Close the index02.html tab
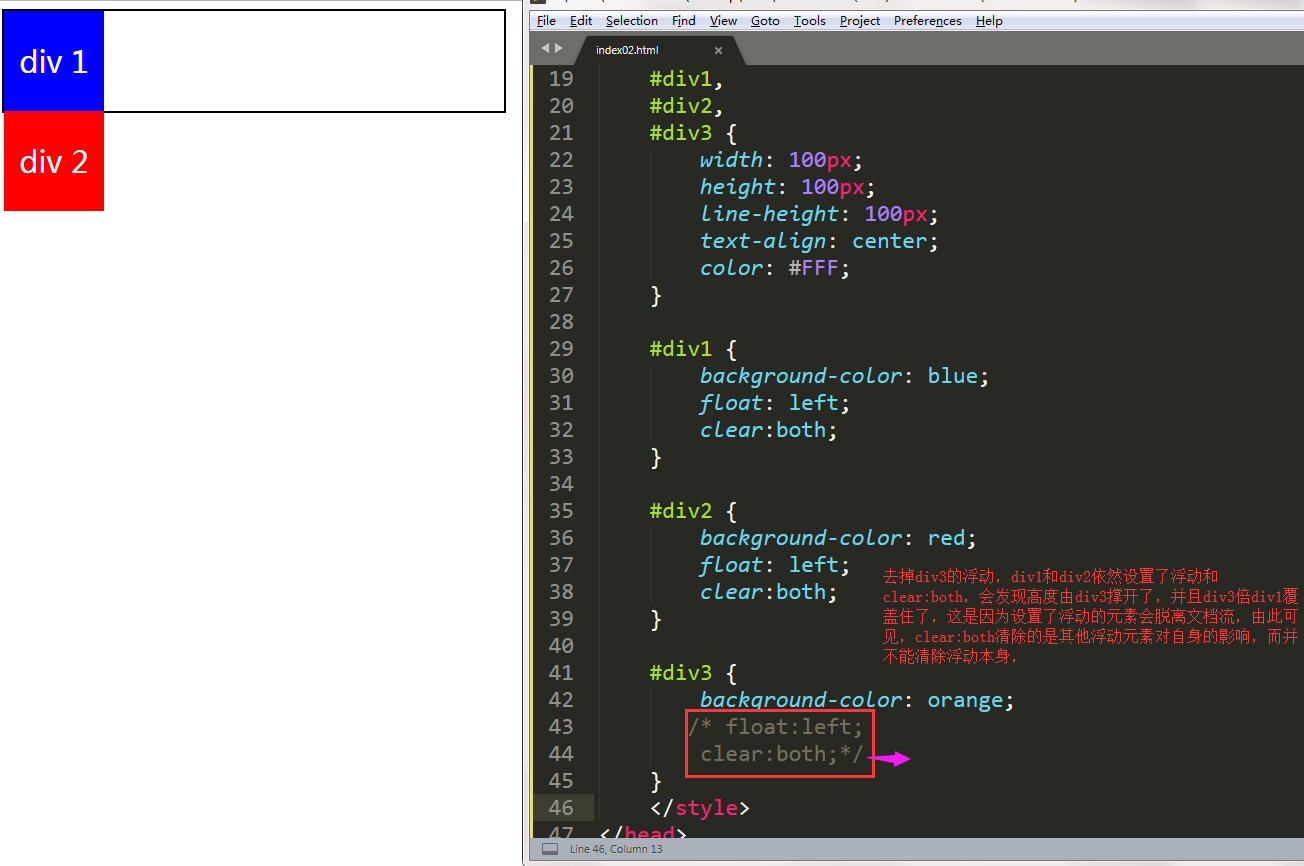The width and height of the screenshot is (1304, 866). 718,50
